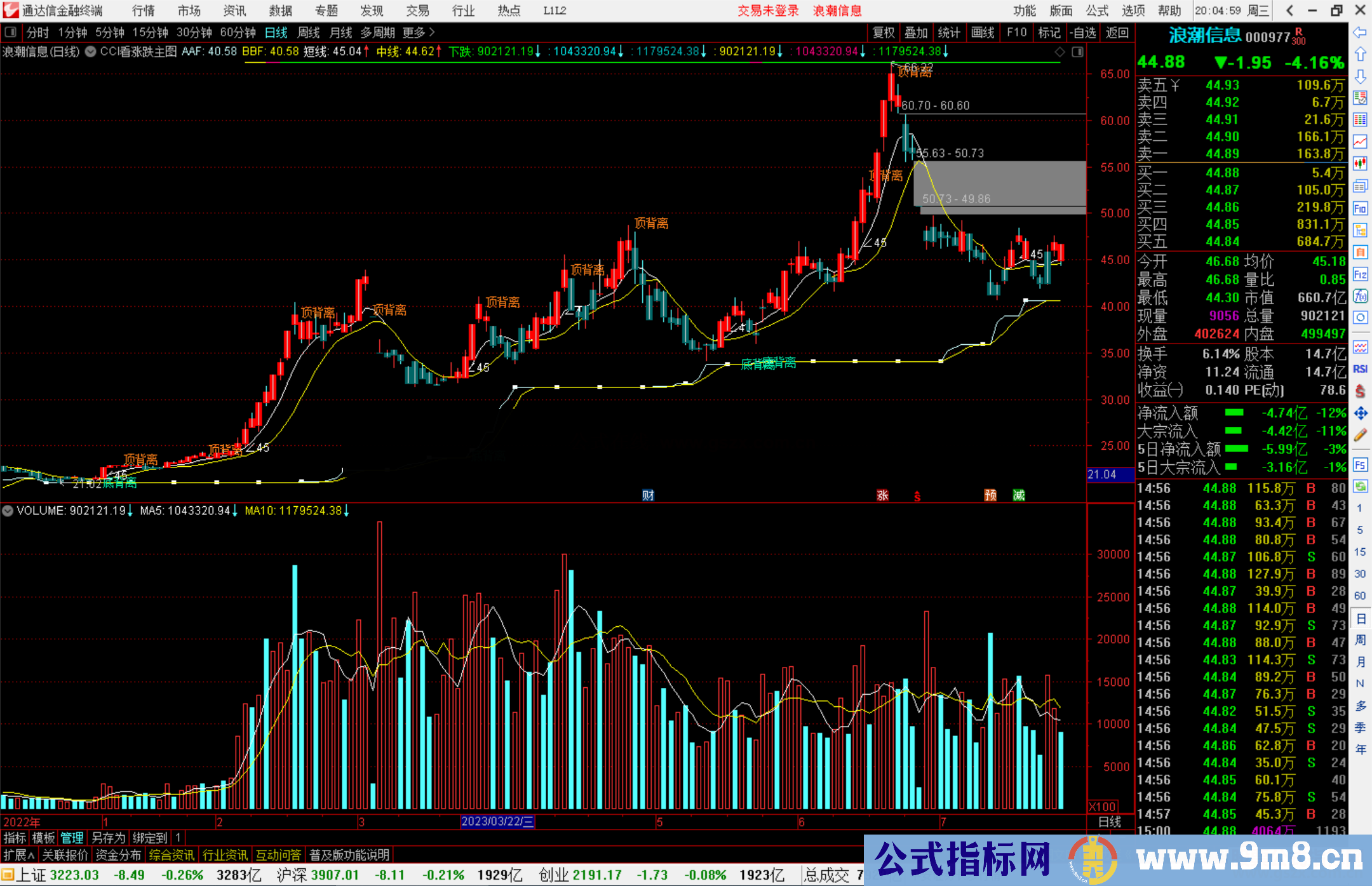Viewport: 1372px width, 886px height.
Task: Click the 交易未登录 login link
Action: coord(768,11)
